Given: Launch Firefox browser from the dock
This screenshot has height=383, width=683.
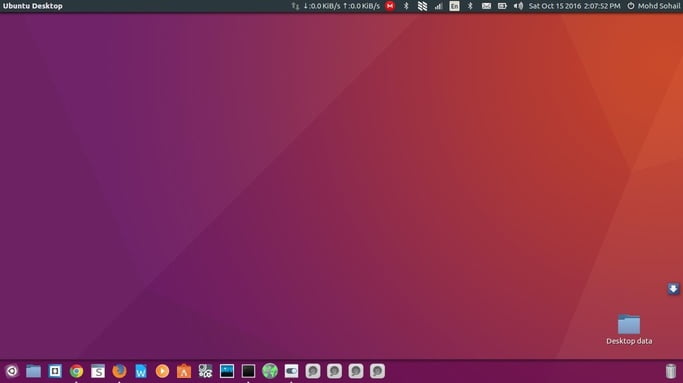Looking at the screenshot, I should (119, 371).
